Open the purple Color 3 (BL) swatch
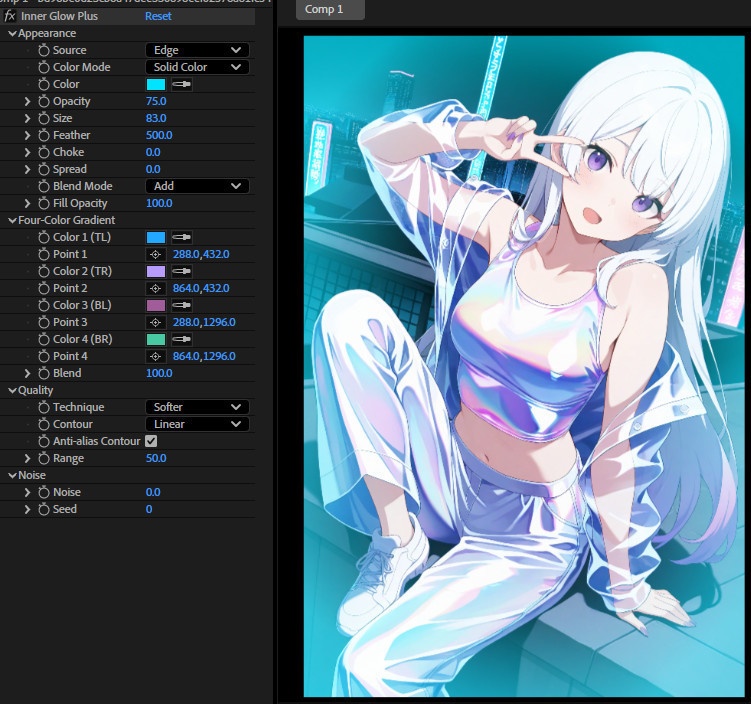Image resolution: width=751 pixels, height=704 pixels. click(x=156, y=305)
